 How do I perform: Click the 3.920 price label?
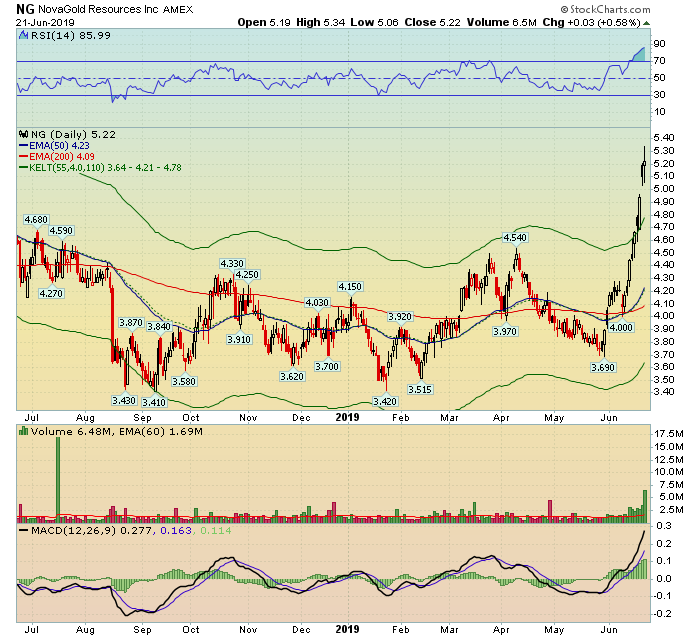(x=400, y=317)
